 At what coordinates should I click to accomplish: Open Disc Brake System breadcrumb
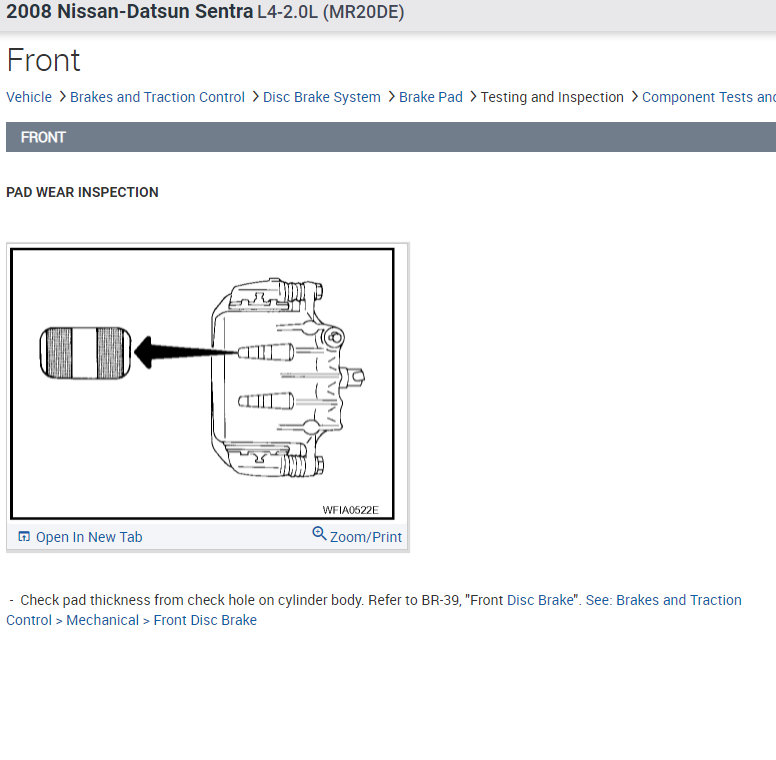[322, 97]
